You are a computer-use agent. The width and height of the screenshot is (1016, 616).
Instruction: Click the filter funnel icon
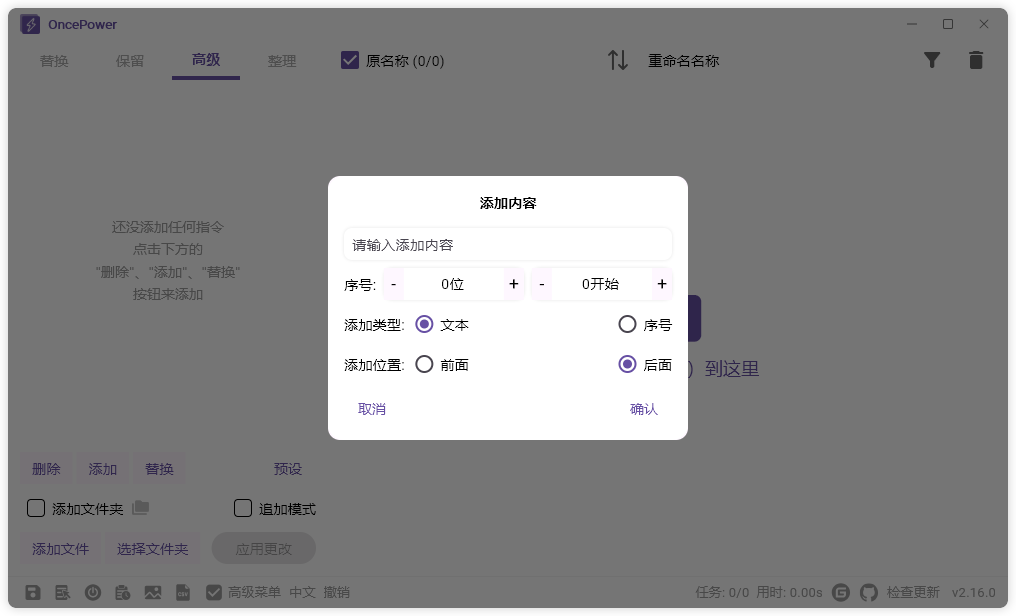pos(932,60)
